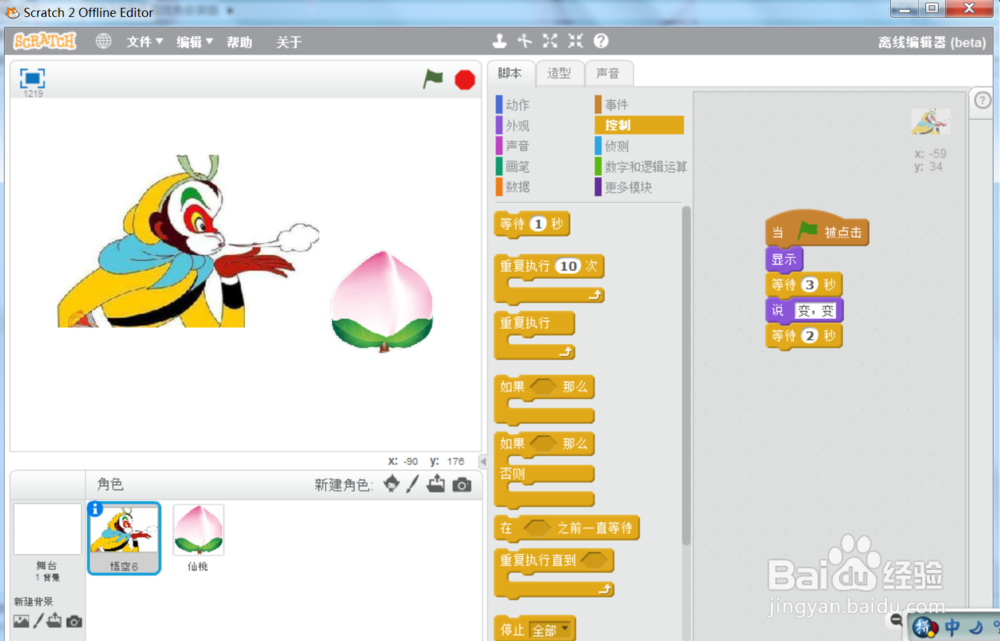Viewport: 1000px width, 641px height.
Task: Click the block palette vertical scrollbar
Action: coord(686,375)
